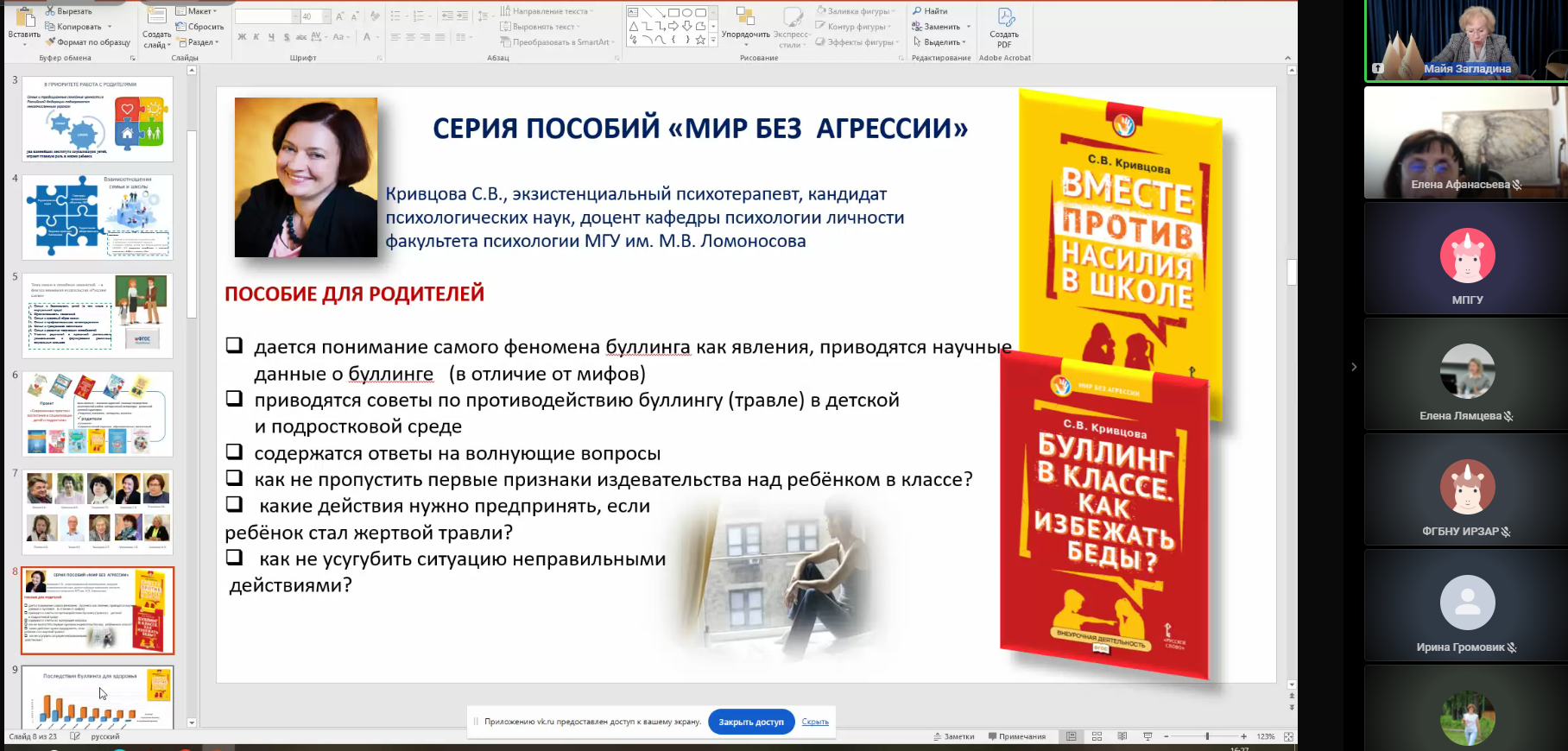Switch to Slide Sorter view icon
This screenshot has height=751, width=1568.
(1097, 736)
